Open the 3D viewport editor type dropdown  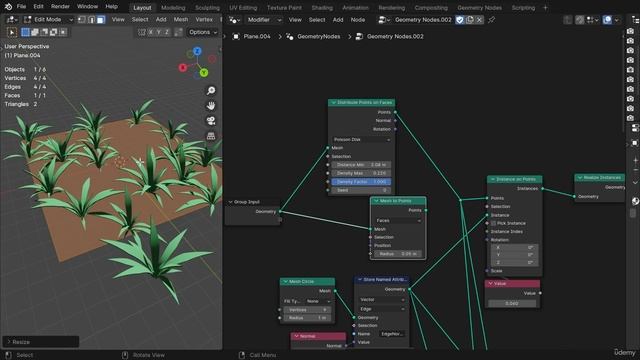click(11, 20)
